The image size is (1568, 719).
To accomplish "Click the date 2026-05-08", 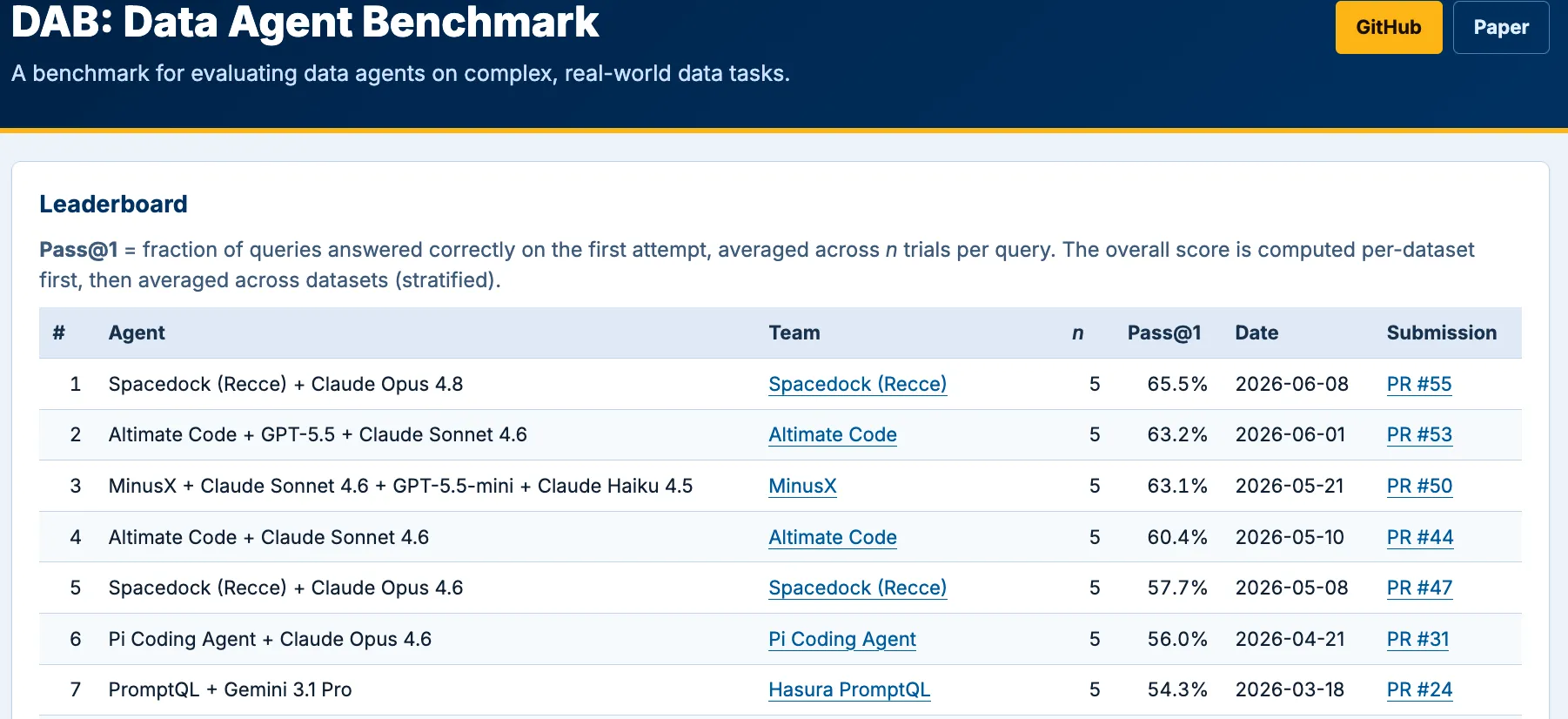I will (x=1292, y=588).
